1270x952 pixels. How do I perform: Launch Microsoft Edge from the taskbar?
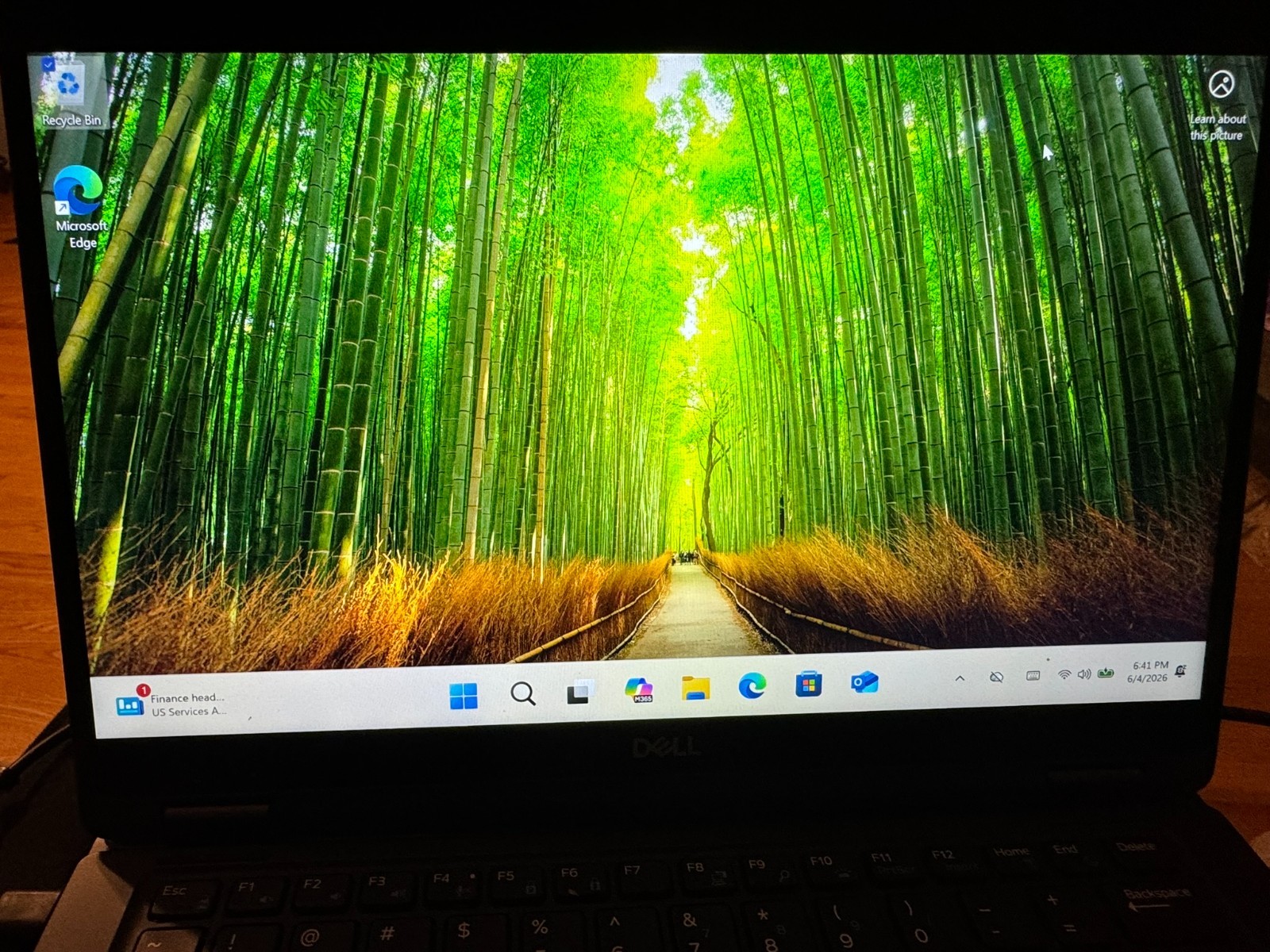[x=752, y=685]
